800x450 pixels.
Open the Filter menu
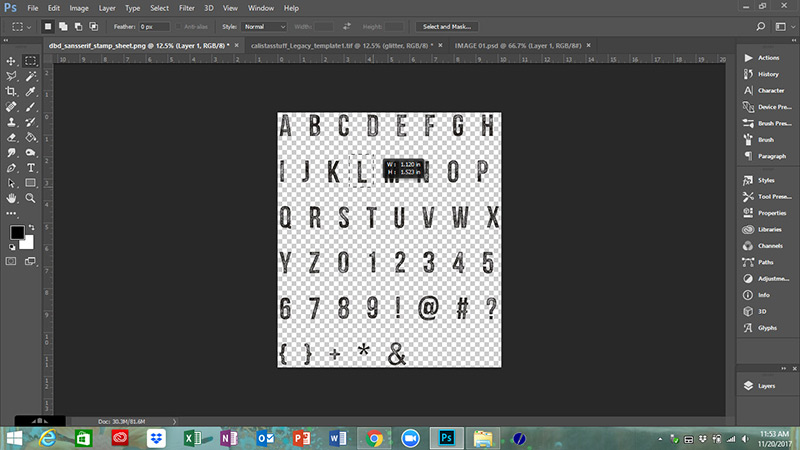(186, 8)
